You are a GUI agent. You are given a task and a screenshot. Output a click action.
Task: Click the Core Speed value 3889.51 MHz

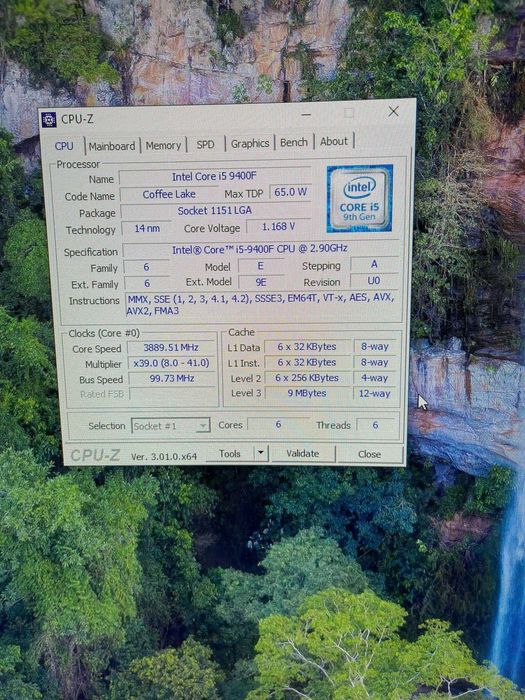point(171,347)
